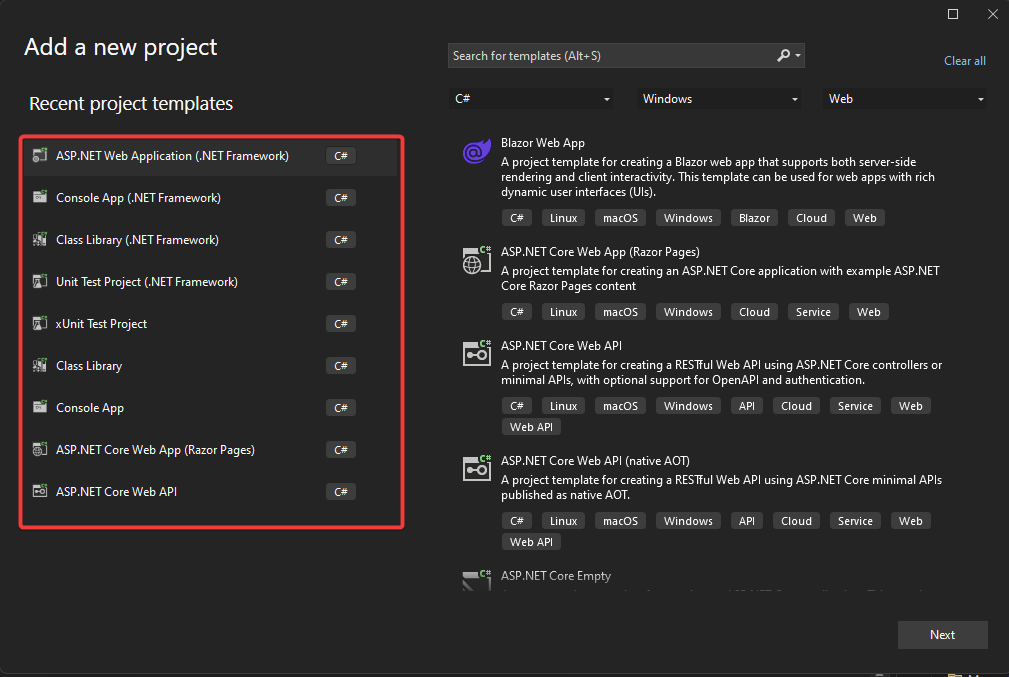This screenshot has height=677, width=1009.
Task: Select the ASP.NET Core Web App (Razor Pages) icon
Action: [x=475, y=261]
